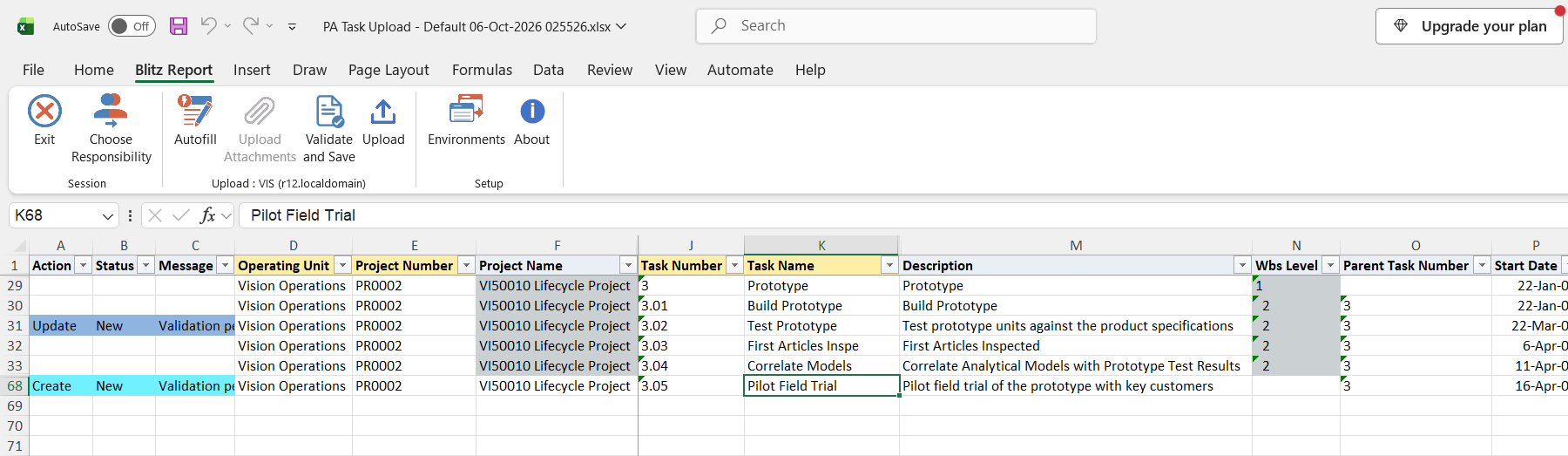The image size is (1568, 456).
Task: Select First Articles Inspected description cell
Action: 1076,345
